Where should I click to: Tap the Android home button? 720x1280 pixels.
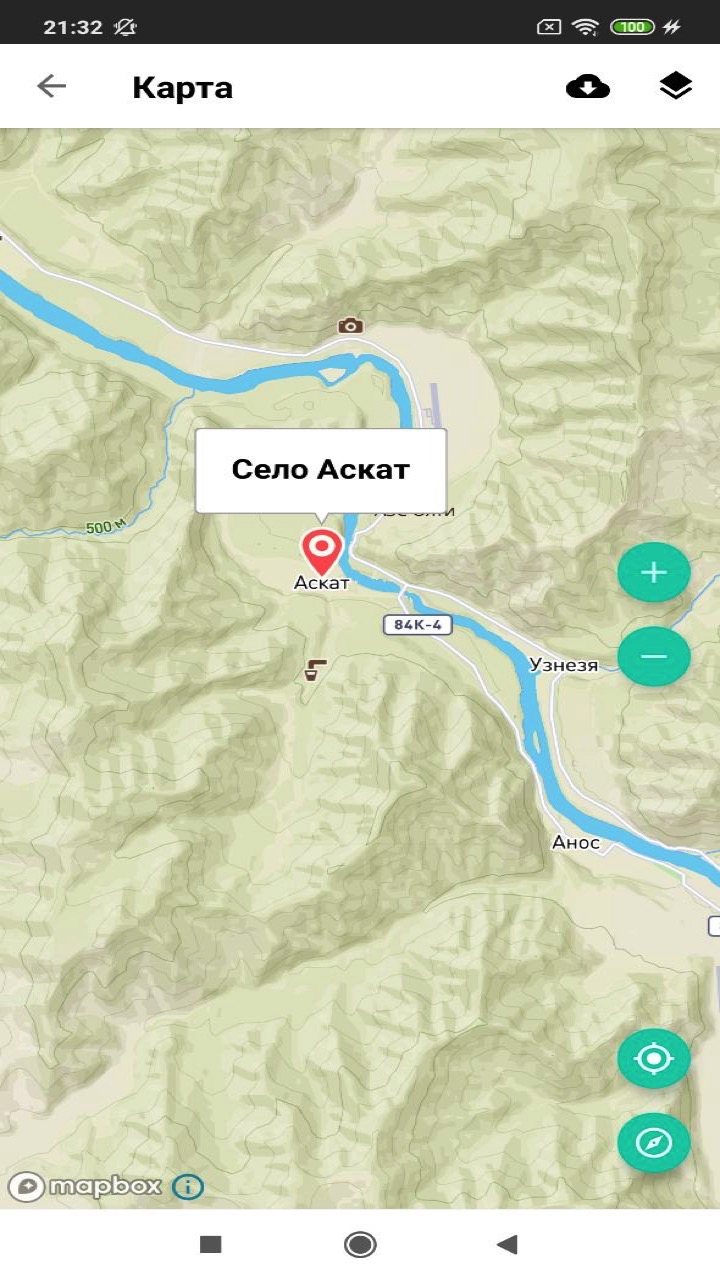click(x=360, y=1244)
